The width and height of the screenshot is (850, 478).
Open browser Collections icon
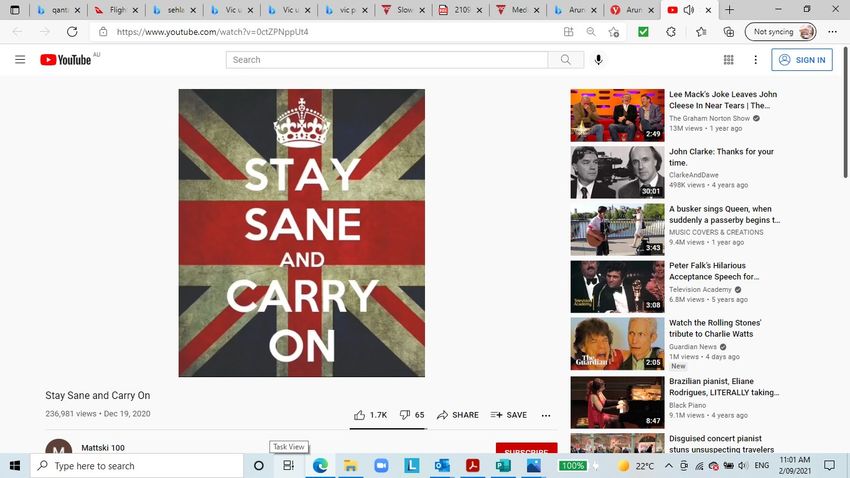[x=729, y=32]
